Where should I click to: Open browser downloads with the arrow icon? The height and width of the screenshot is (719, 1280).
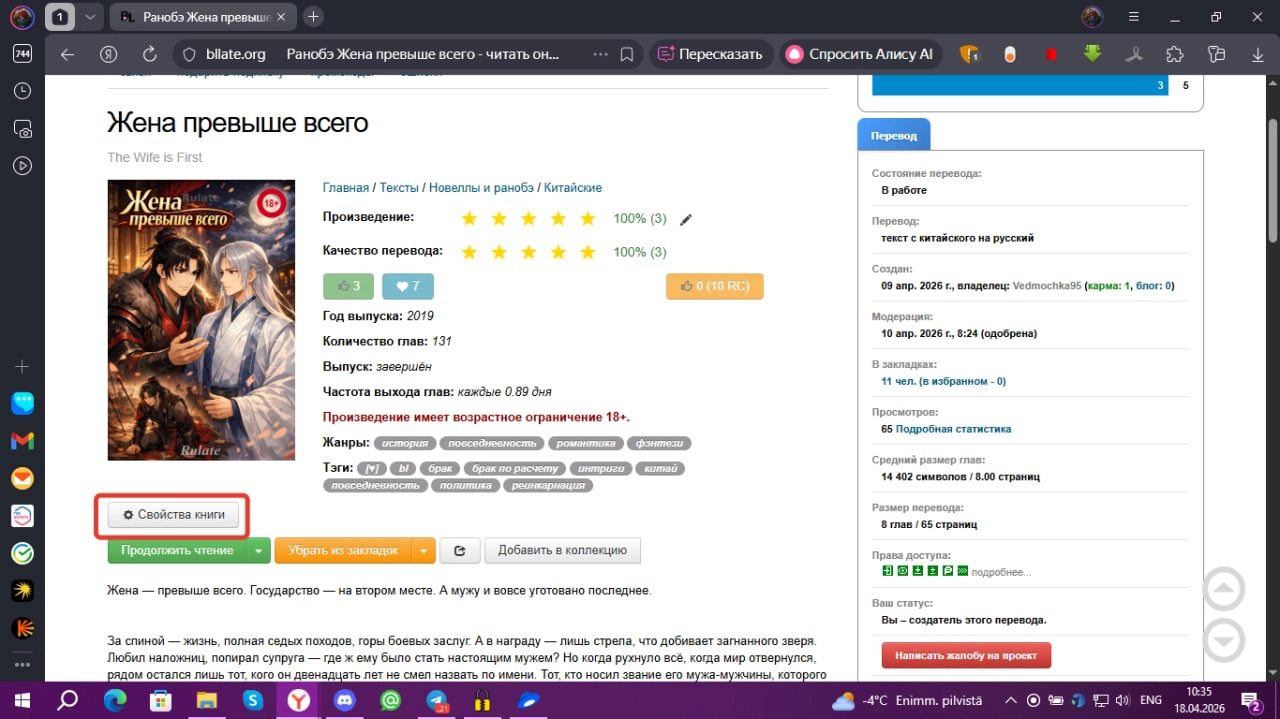point(1257,54)
